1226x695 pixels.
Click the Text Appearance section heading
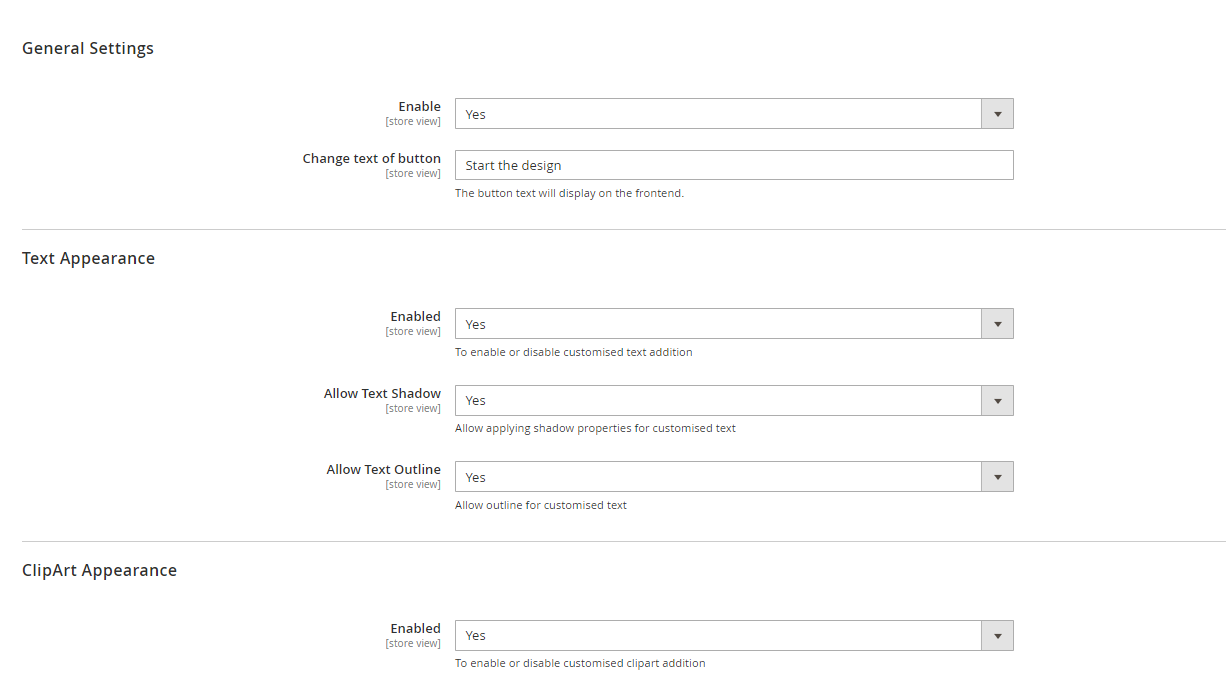pos(88,257)
